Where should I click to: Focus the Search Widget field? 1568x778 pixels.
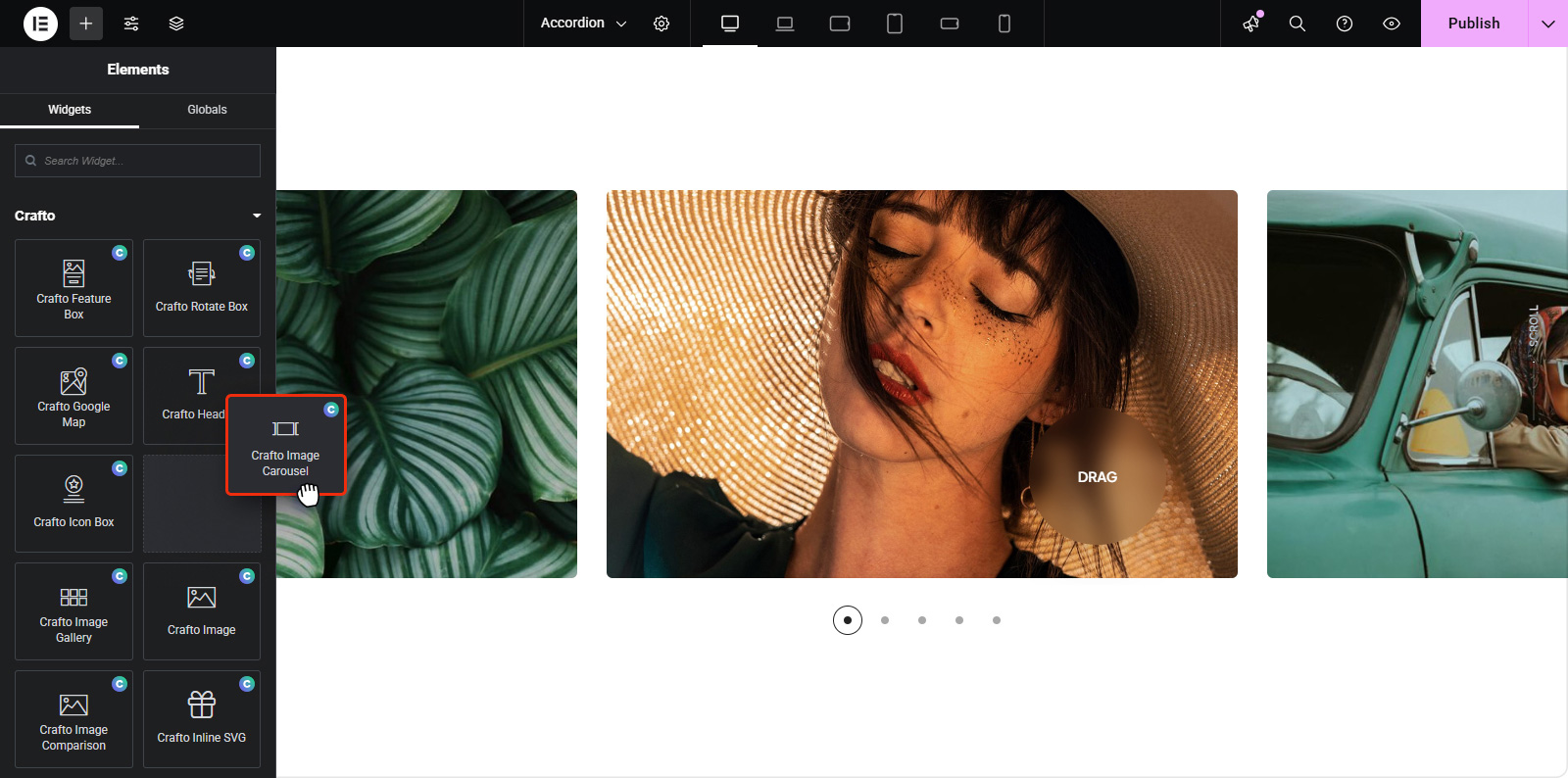[x=137, y=161]
